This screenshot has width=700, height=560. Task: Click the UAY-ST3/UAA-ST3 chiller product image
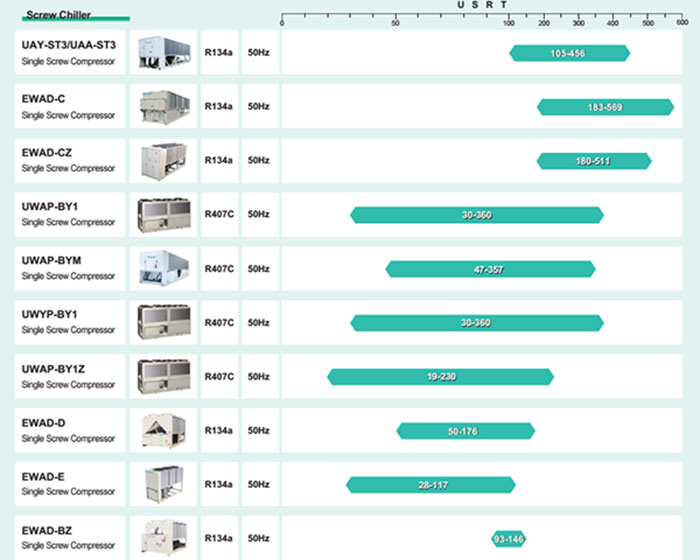[163, 53]
